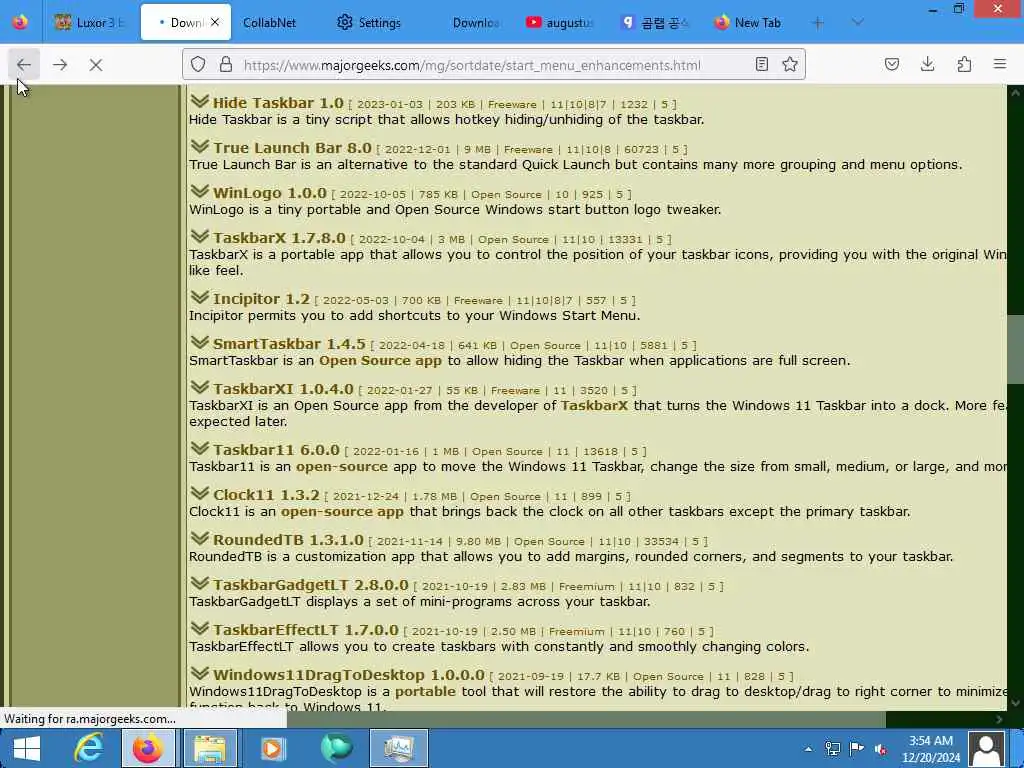Open the extensions puzzle icon
The image size is (1024, 768).
tap(964, 64)
